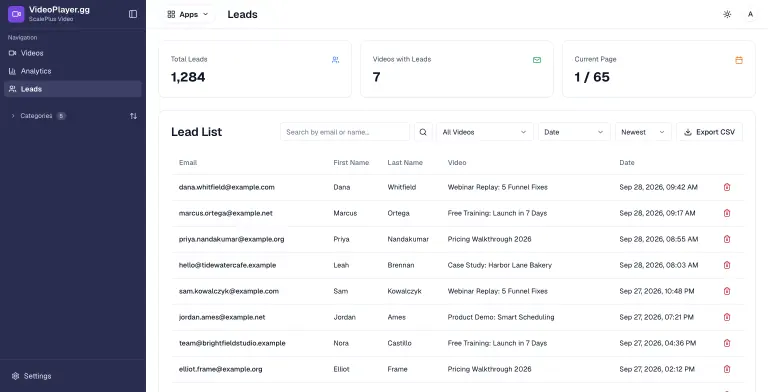Open the All Videos filter dropdown
Viewport: 768px width, 392px height.
coord(484,132)
